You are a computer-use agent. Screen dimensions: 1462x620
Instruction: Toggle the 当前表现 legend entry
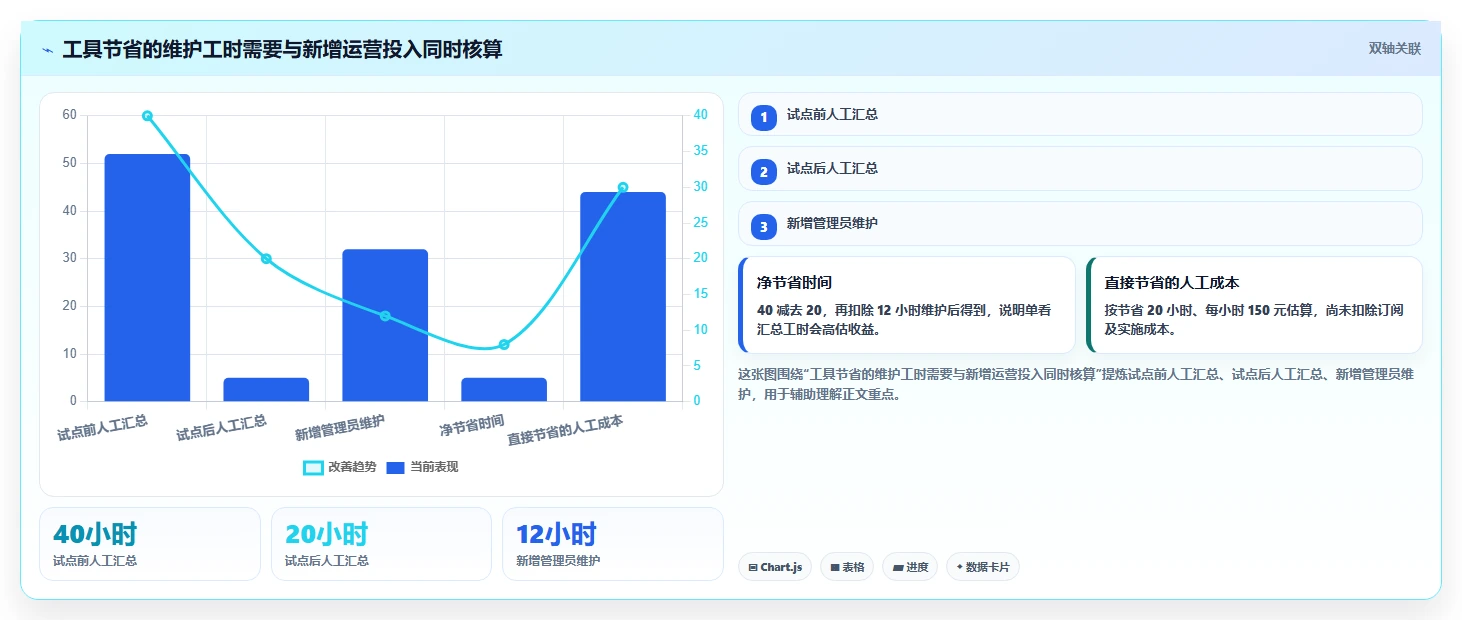pyautogui.click(x=422, y=467)
